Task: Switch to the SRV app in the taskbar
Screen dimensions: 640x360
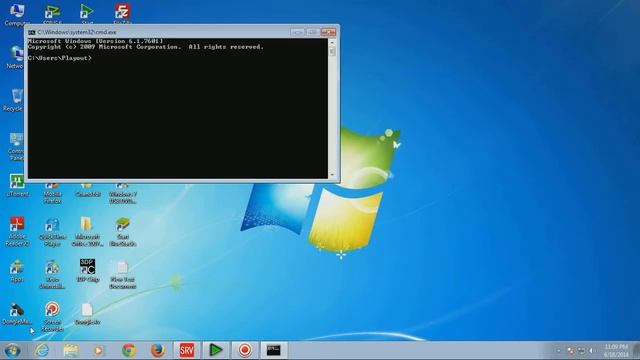Action: pos(187,350)
